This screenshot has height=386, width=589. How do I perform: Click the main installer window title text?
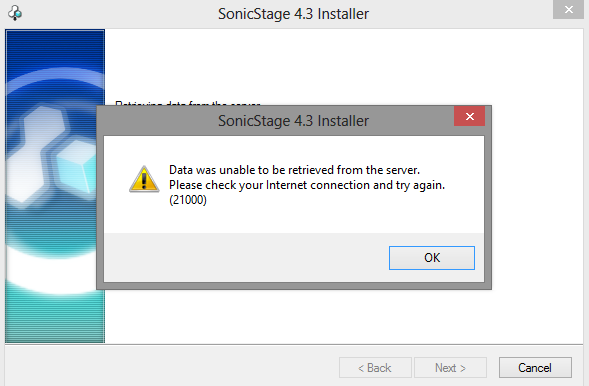[x=293, y=14]
